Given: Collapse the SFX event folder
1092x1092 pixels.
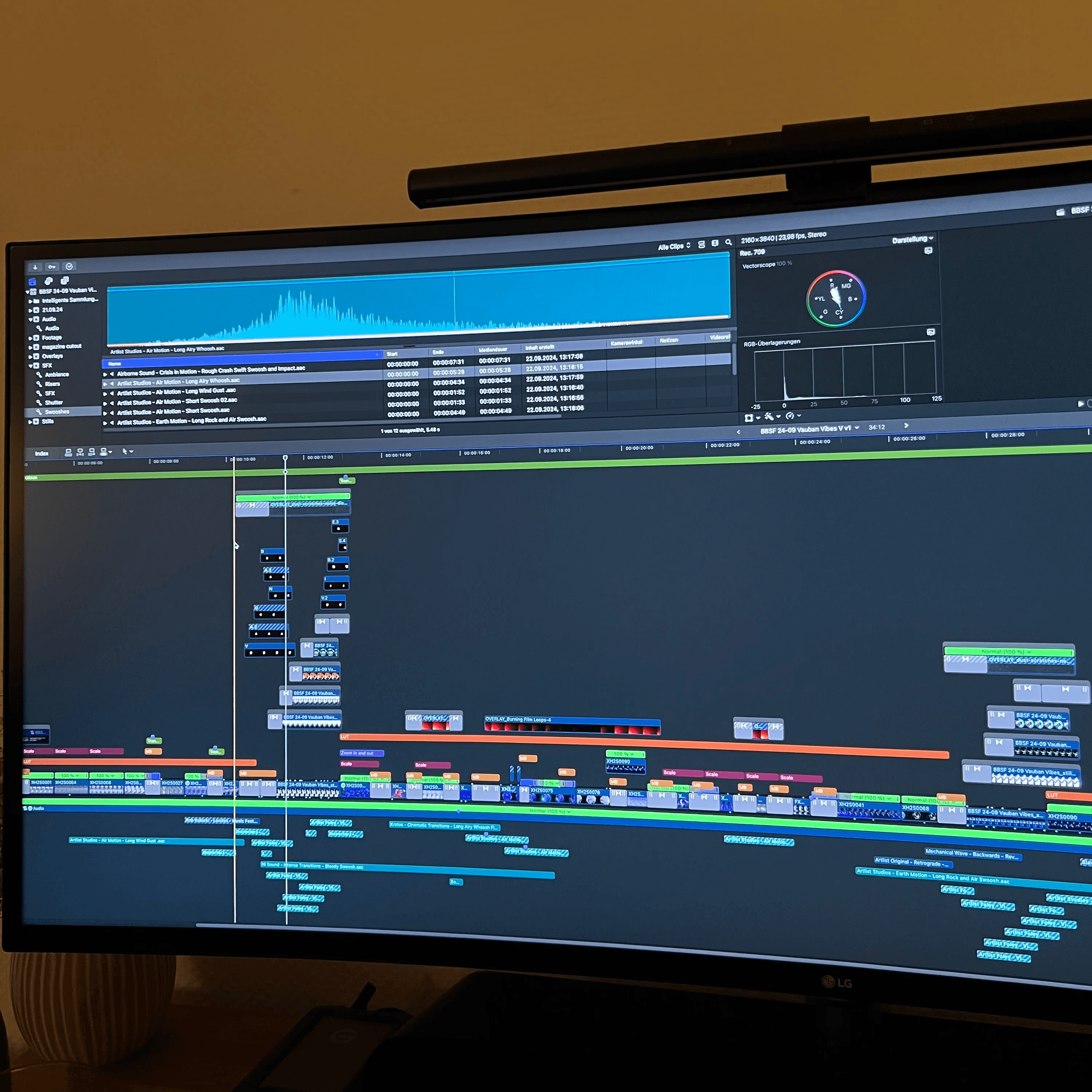Looking at the screenshot, I should click(30, 366).
